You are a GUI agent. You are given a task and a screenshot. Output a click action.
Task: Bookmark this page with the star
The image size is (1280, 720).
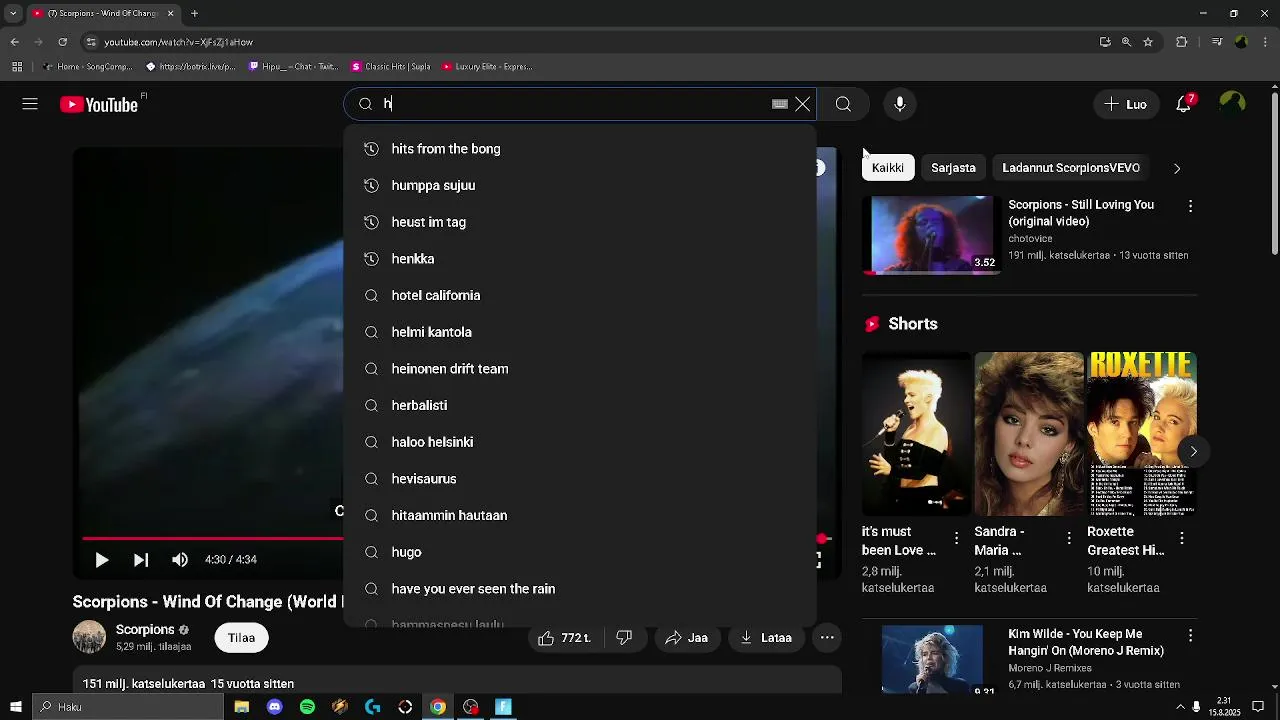pos(1148,42)
